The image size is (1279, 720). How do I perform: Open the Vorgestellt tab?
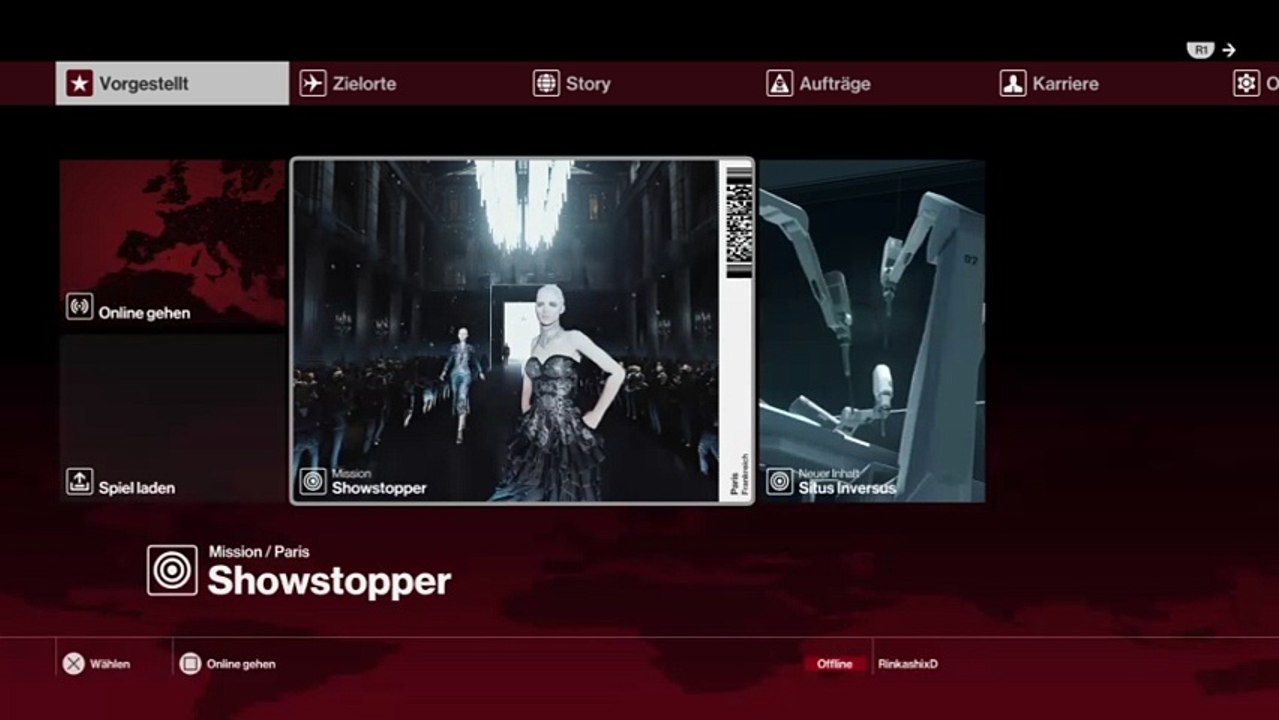point(172,83)
